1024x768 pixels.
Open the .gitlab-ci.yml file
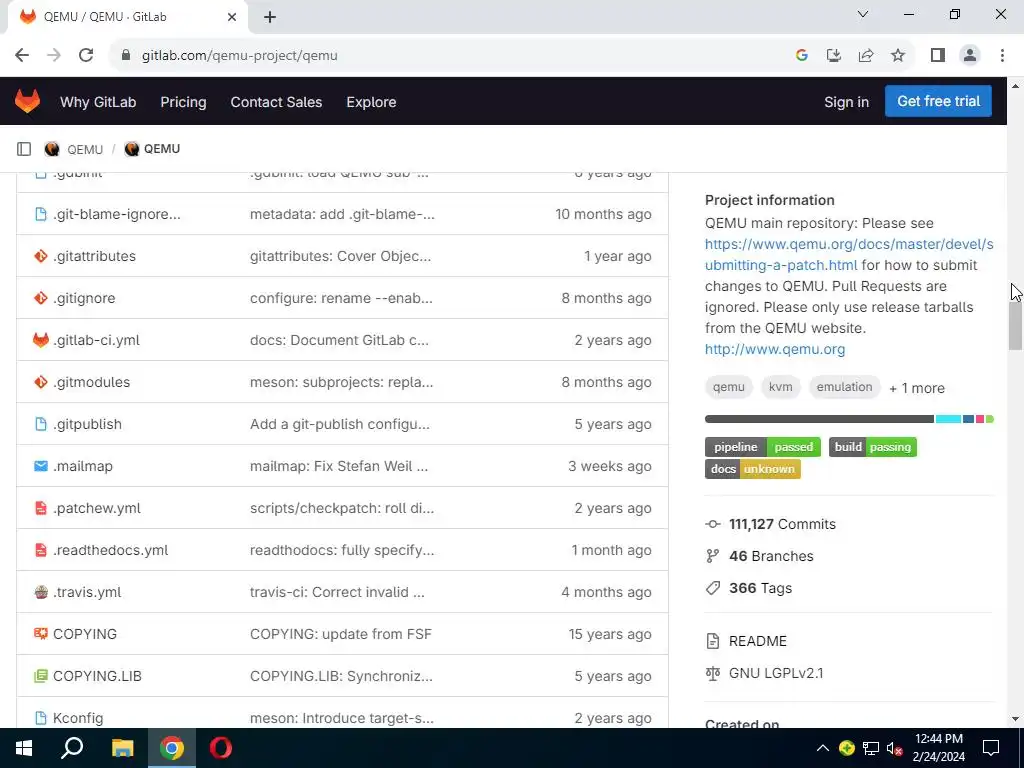[96, 340]
